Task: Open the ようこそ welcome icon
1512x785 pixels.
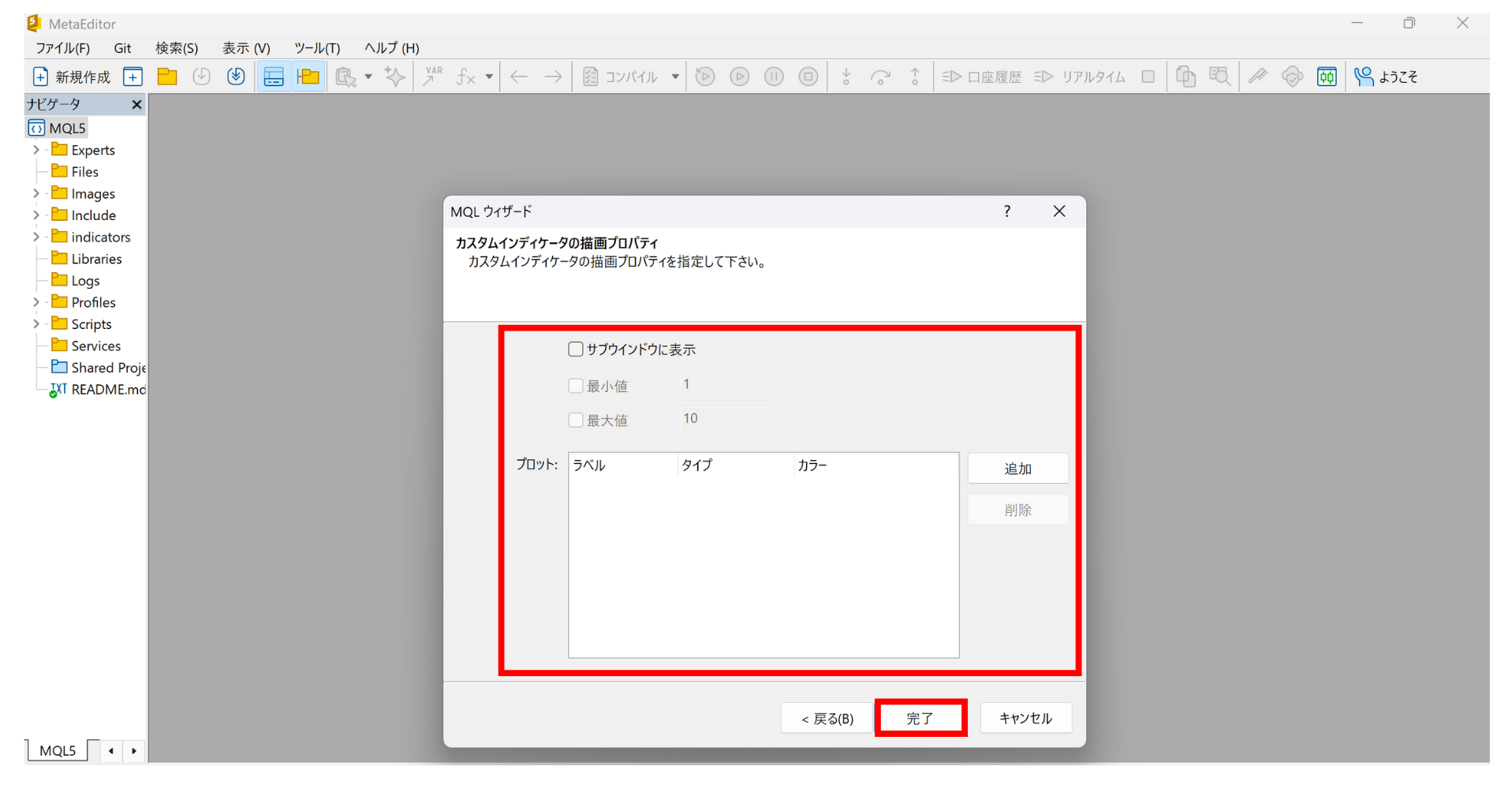Action: point(1364,77)
